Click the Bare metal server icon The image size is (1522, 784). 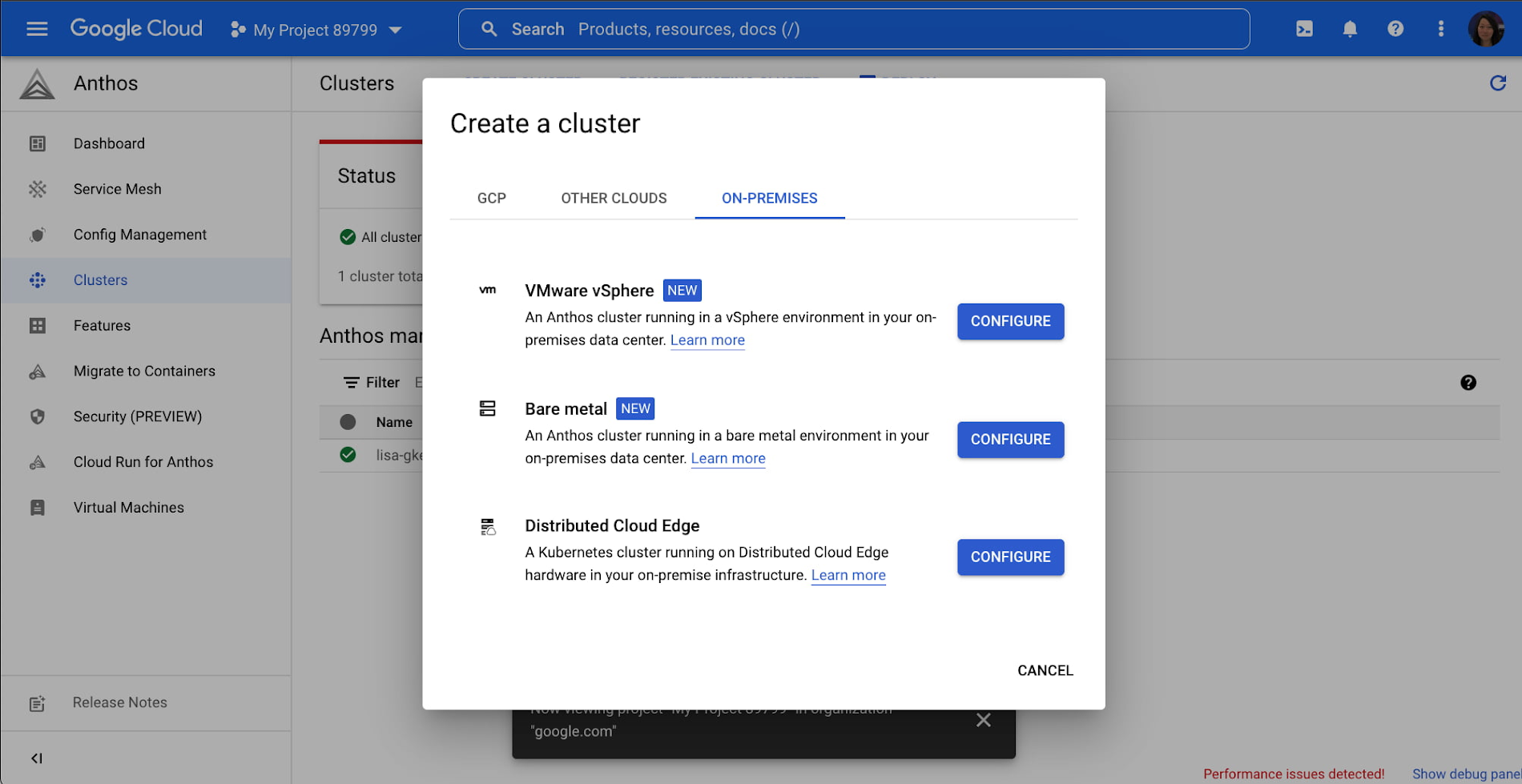pos(487,408)
